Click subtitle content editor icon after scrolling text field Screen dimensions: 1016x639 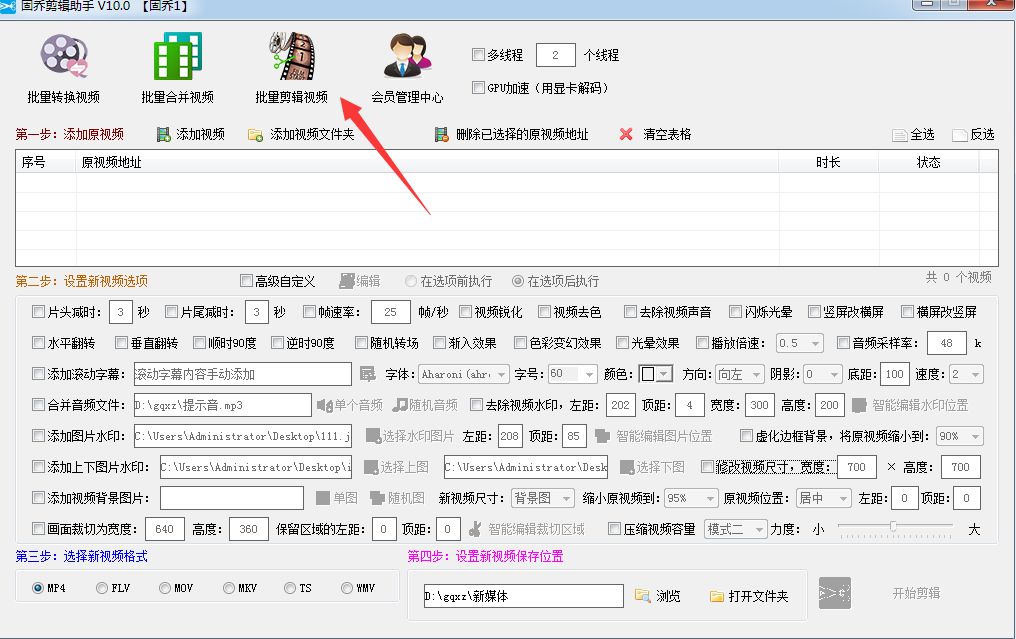pyautogui.click(x=367, y=374)
